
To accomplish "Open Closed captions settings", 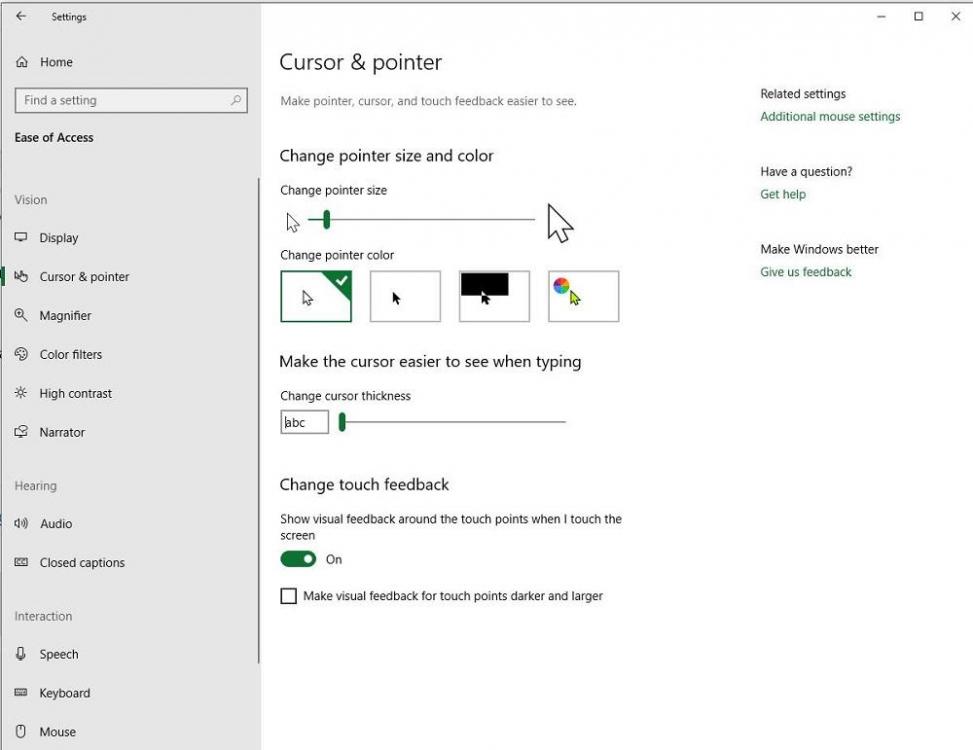I will [x=82, y=563].
